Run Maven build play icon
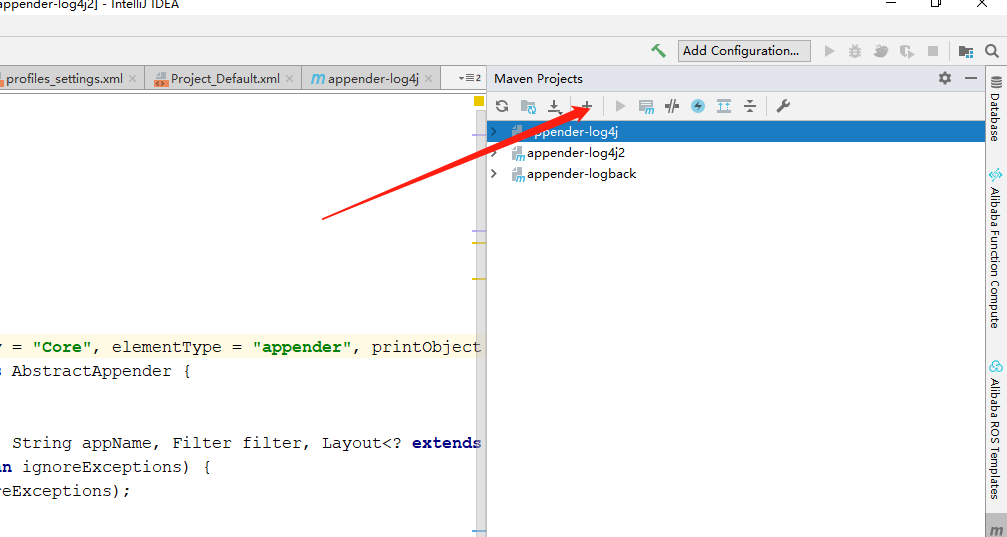This screenshot has width=1007, height=537. [x=620, y=106]
